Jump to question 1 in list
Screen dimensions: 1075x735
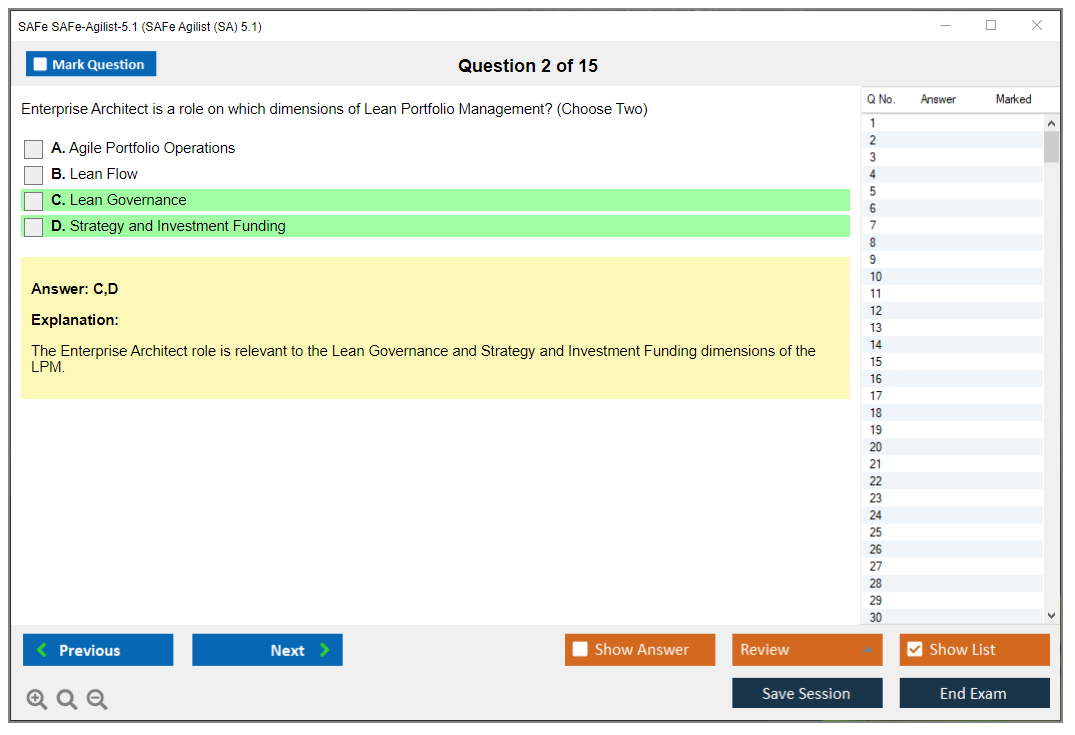tap(873, 123)
